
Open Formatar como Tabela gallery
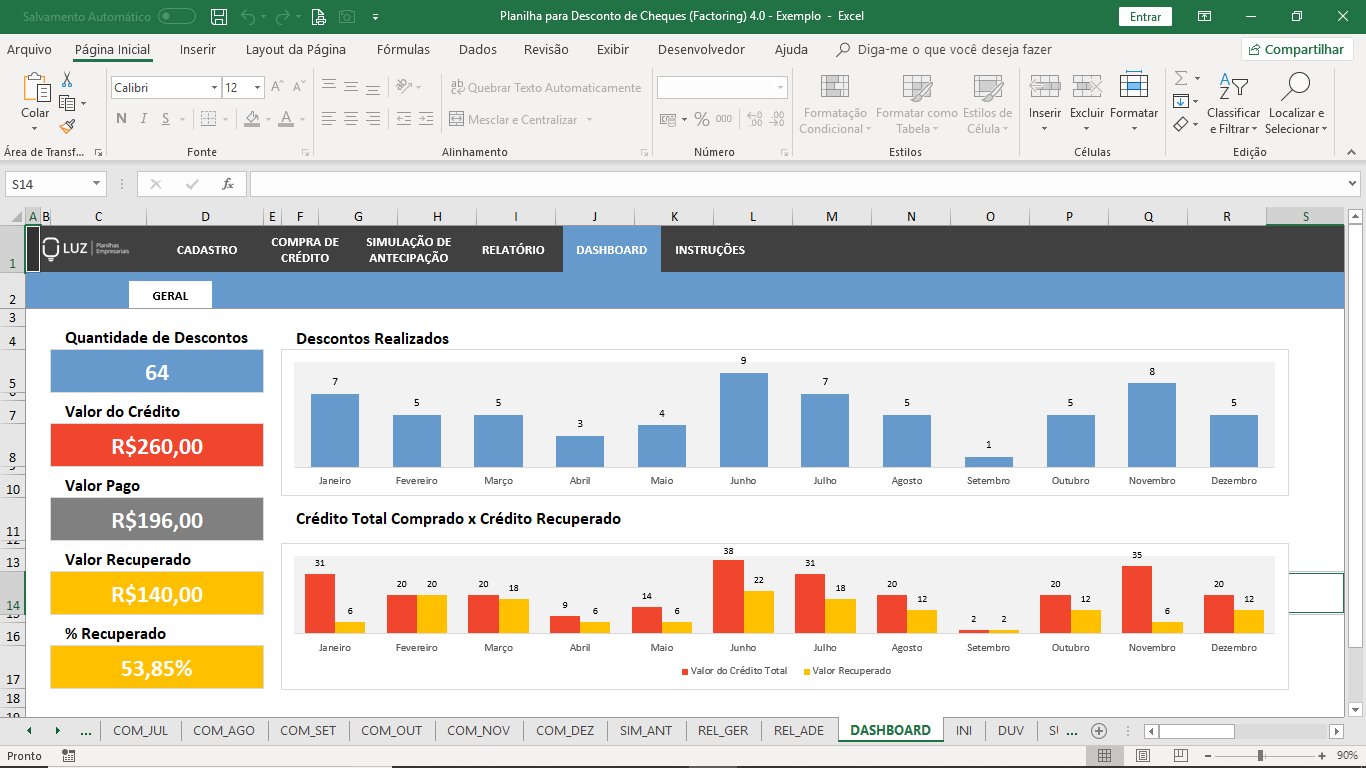coord(916,104)
